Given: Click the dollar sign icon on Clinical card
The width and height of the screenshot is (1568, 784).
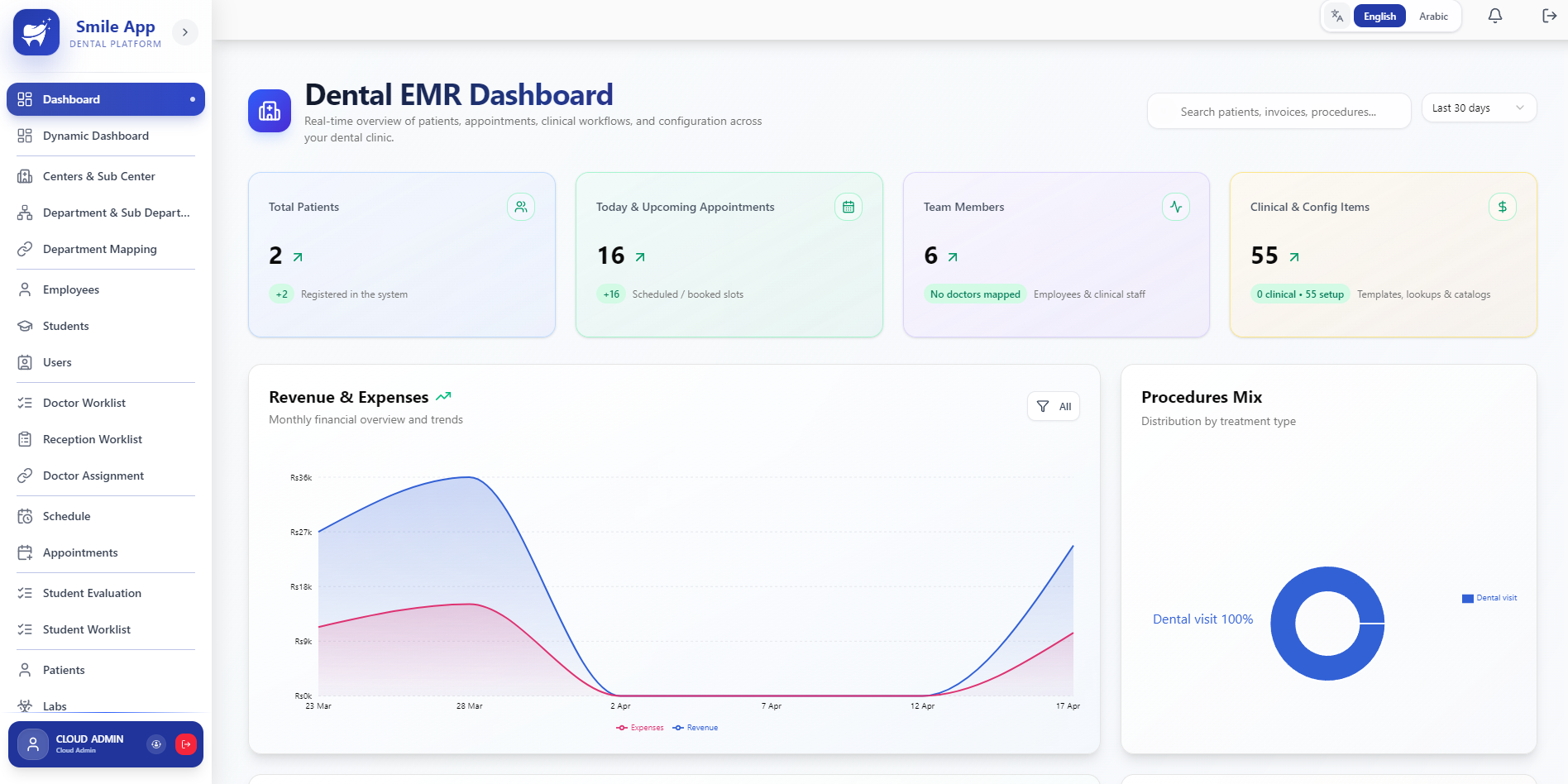Looking at the screenshot, I should [1502, 207].
